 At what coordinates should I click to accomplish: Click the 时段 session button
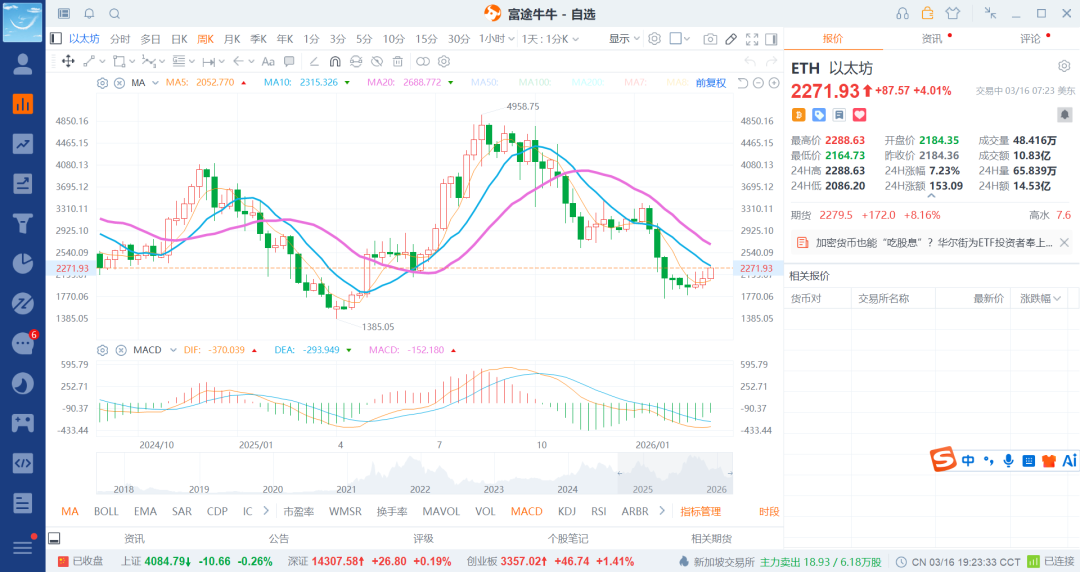tap(769, 511)
